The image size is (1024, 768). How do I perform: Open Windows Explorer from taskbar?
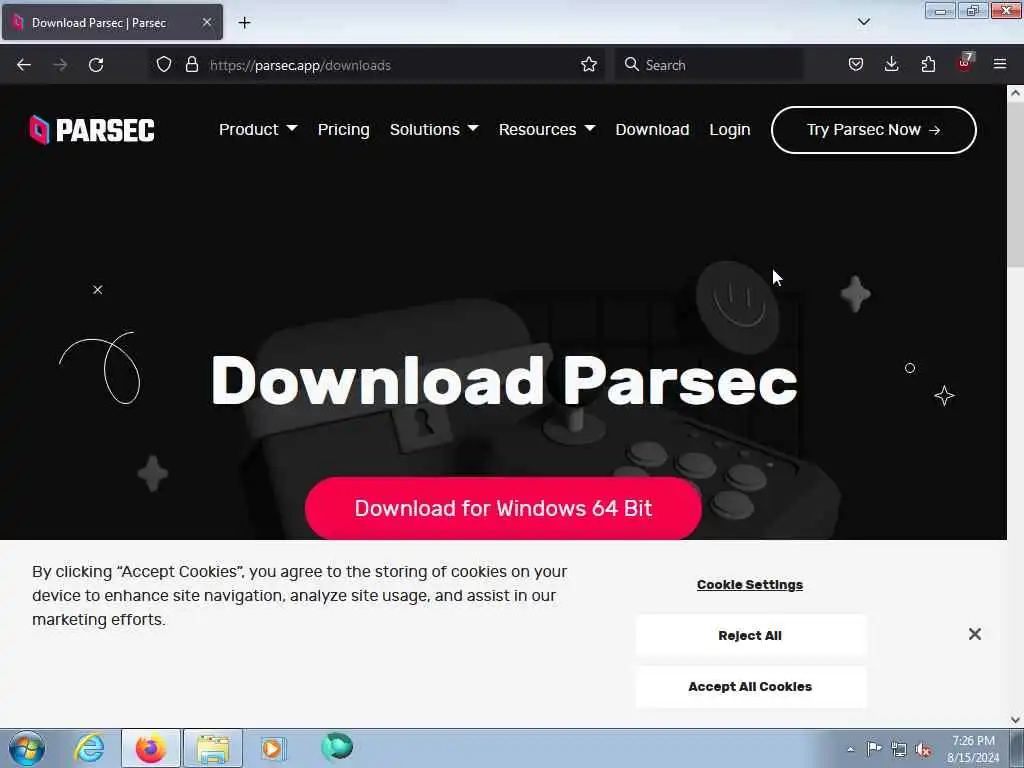point(213,748)
